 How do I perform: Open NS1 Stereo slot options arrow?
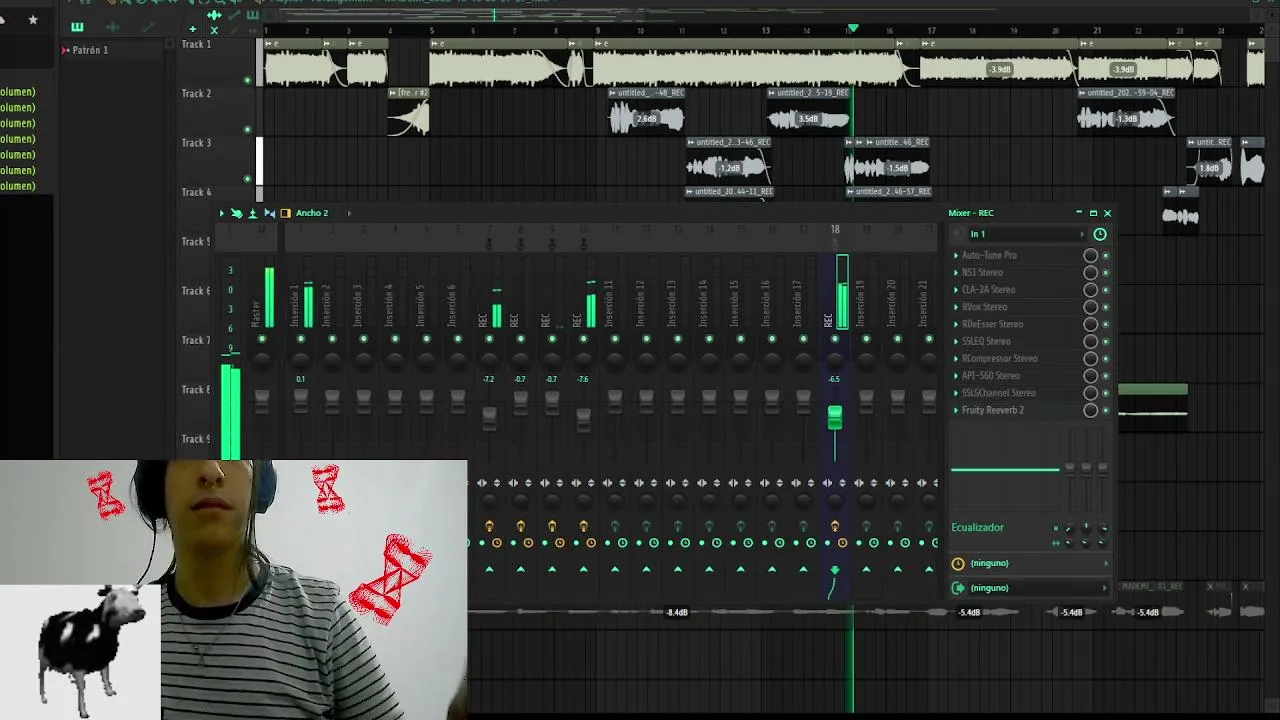(956, 272)
